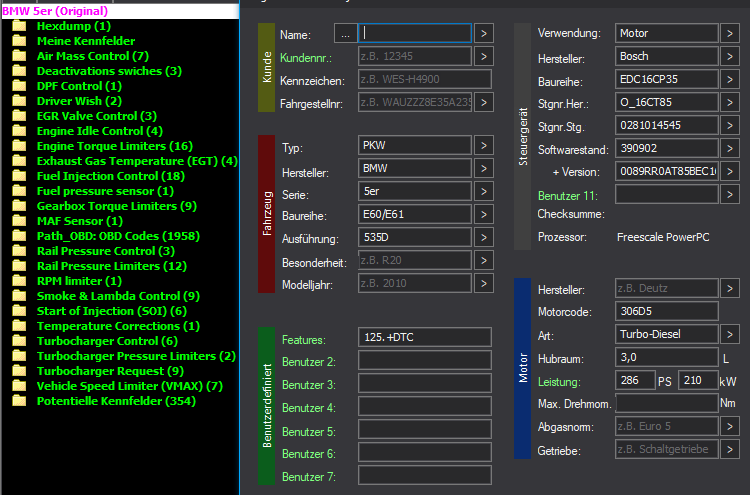Open the Serie 5er arrow button
The width and height of the screenshot is (750, 495).
(x=484, y=191)
